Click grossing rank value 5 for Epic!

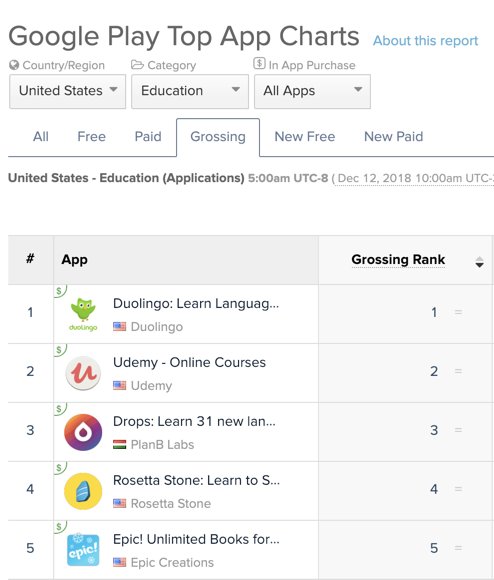tap(434, 548)
